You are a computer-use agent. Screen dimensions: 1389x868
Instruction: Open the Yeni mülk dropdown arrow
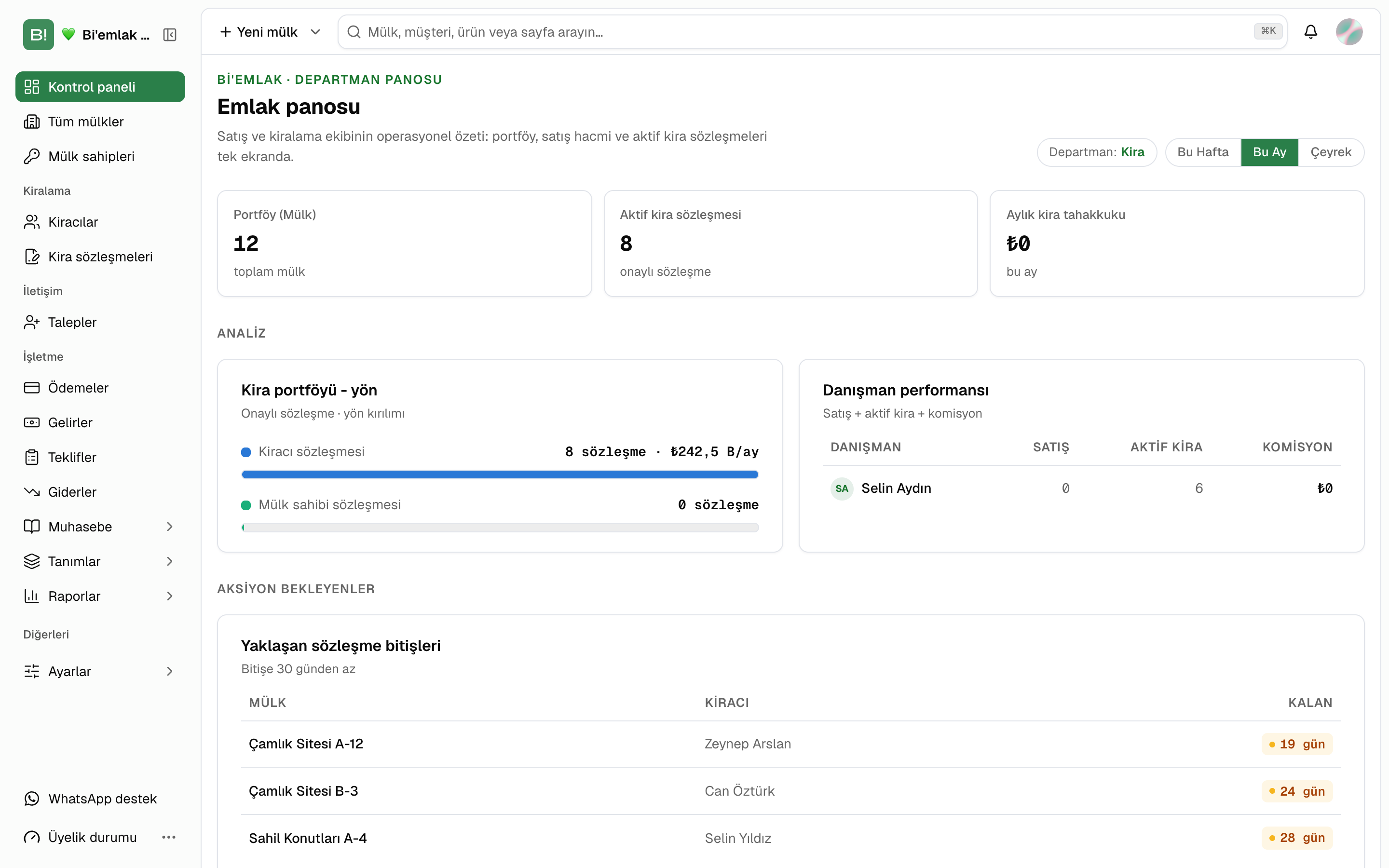(x=315, y=31)
